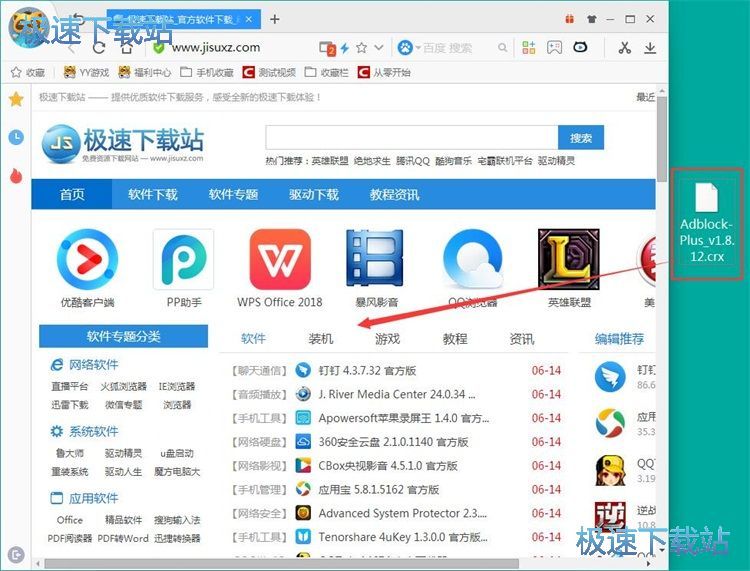Switch to the 资讯 list tab
This screenshot has width=750, height=571.
click(x=521, y=339)
